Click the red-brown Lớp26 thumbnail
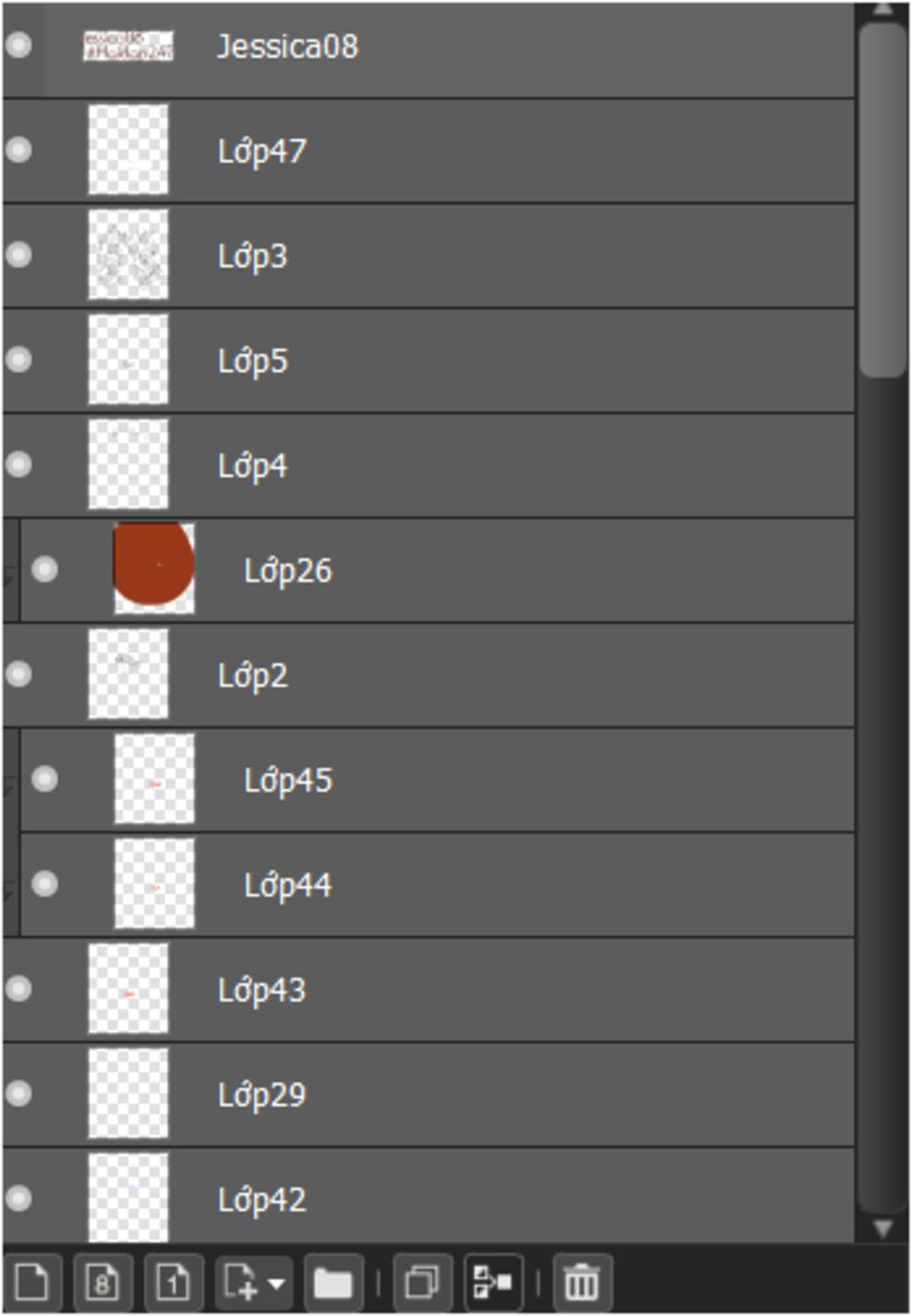 coord(154,568)
